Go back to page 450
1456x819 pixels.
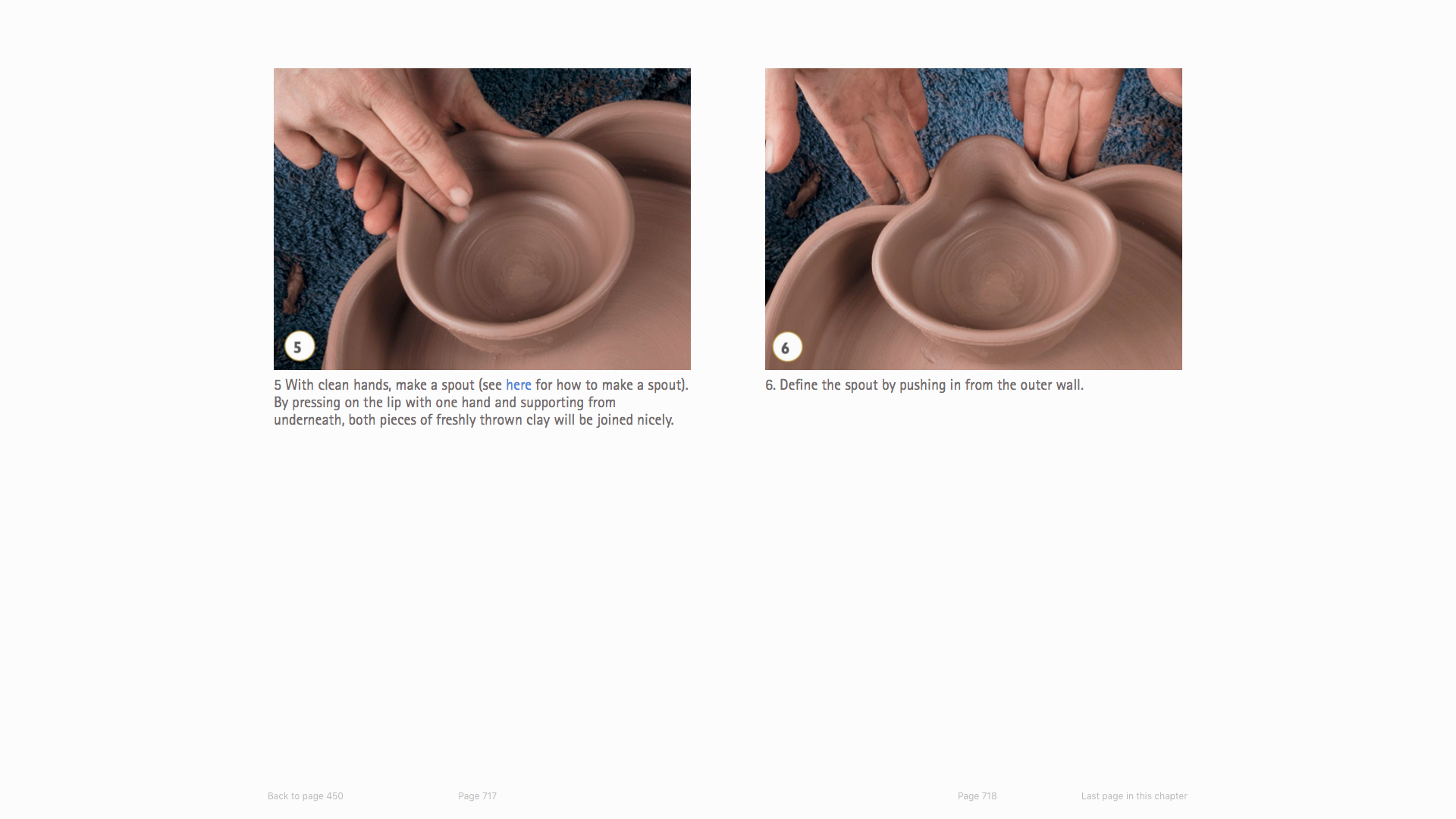click(x=305, y=796)
